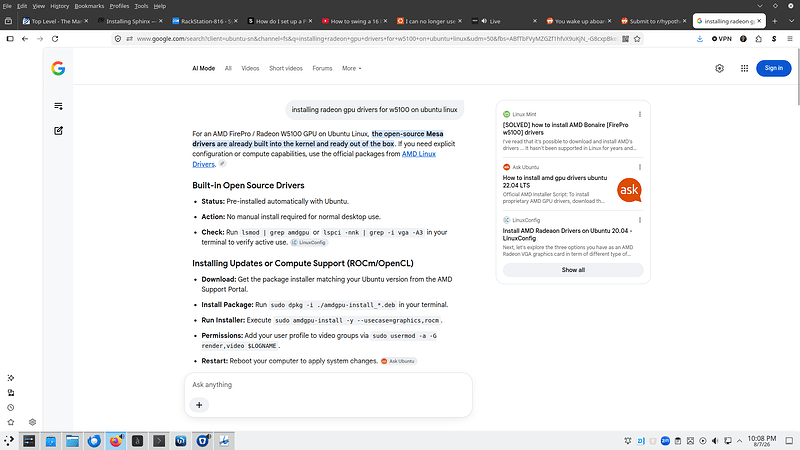This screenshot has width=800, height=450.
Task: Open the Tools menu
Action: click(x=141, y=6)
